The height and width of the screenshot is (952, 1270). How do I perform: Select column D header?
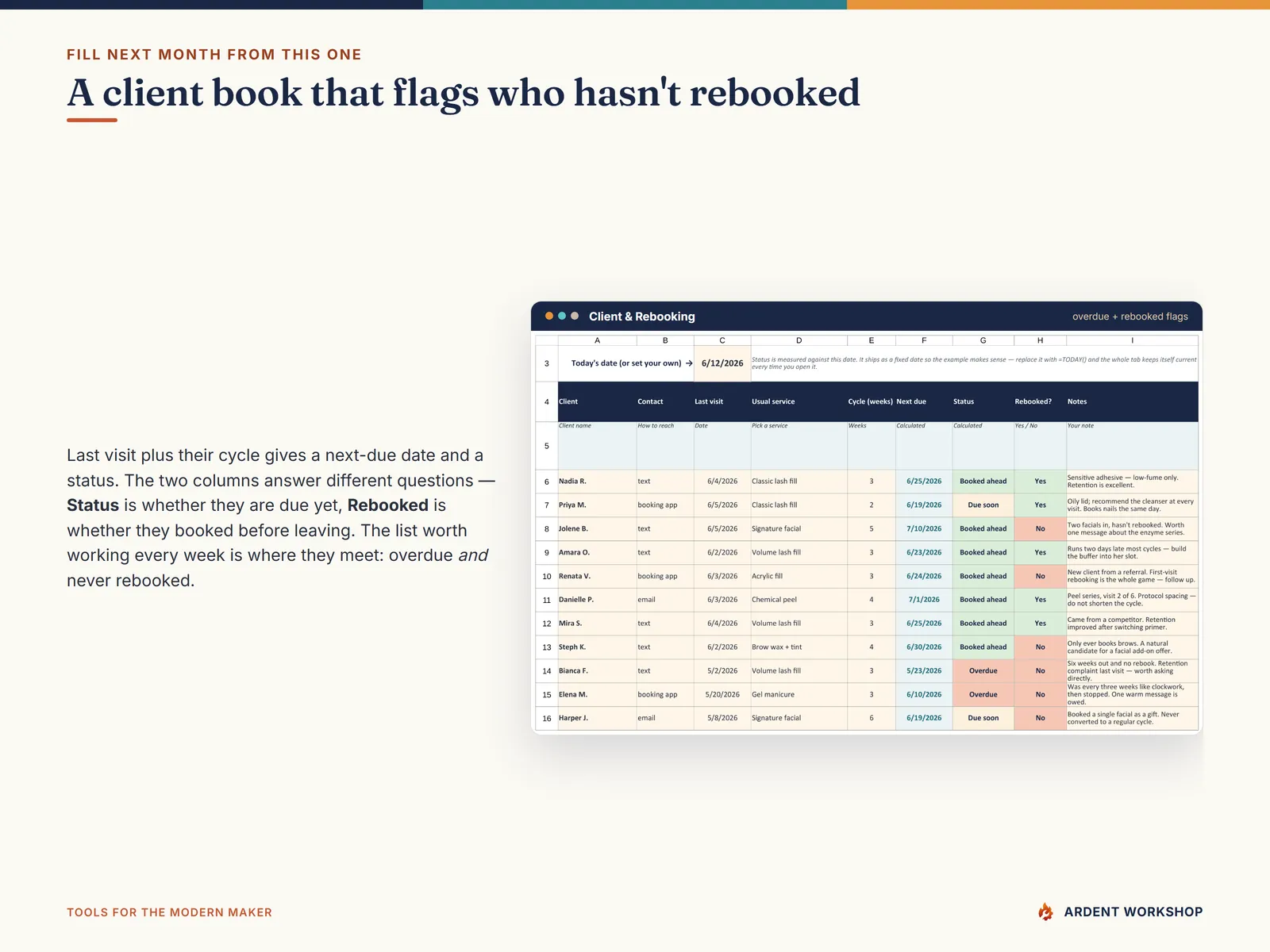799,340
